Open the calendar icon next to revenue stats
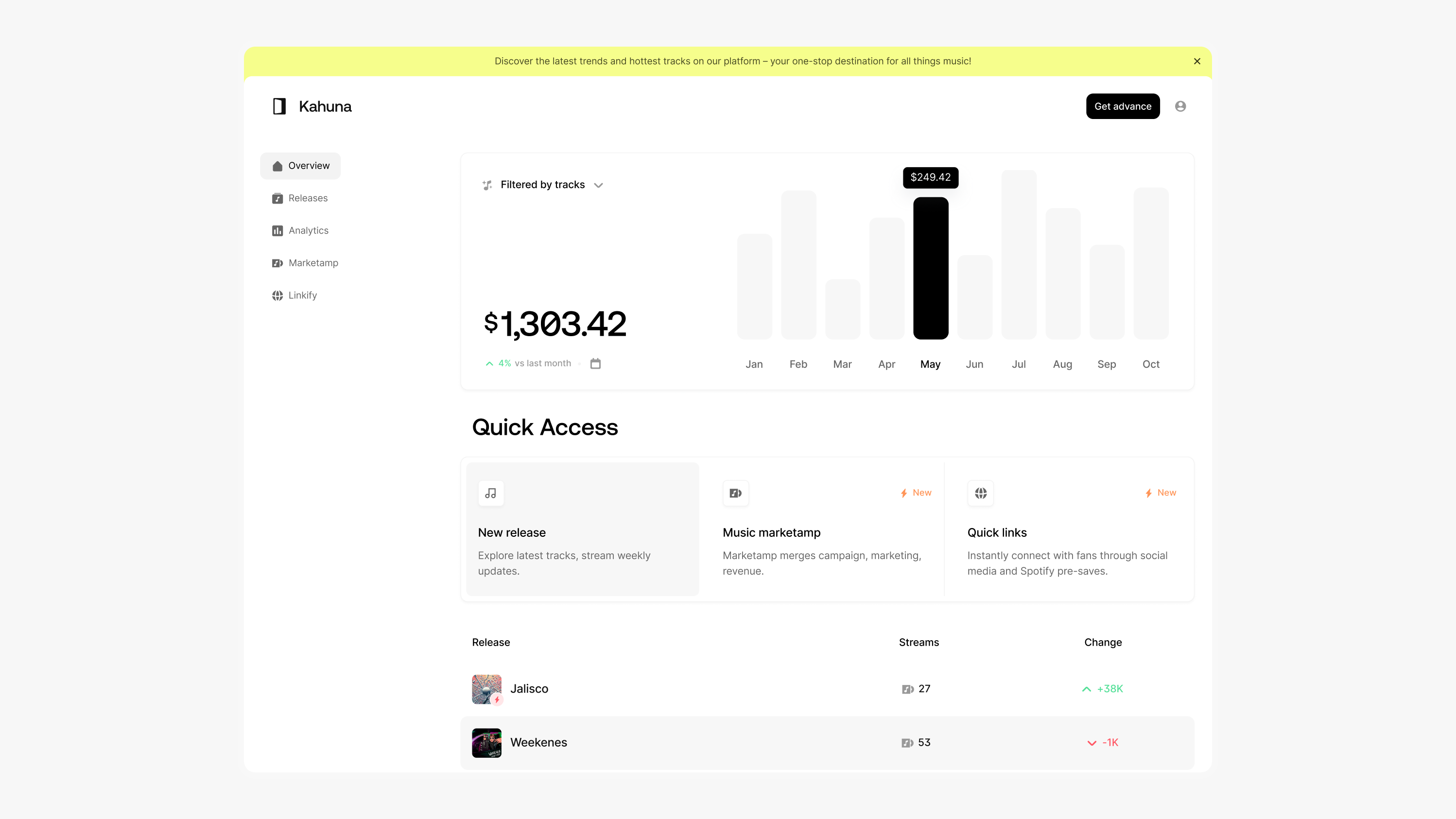 point(595,363)
